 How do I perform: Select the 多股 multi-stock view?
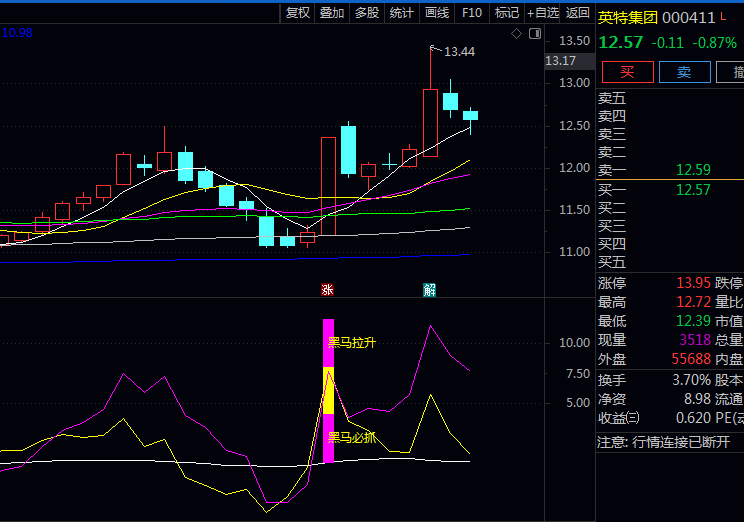tap(367, 13)
